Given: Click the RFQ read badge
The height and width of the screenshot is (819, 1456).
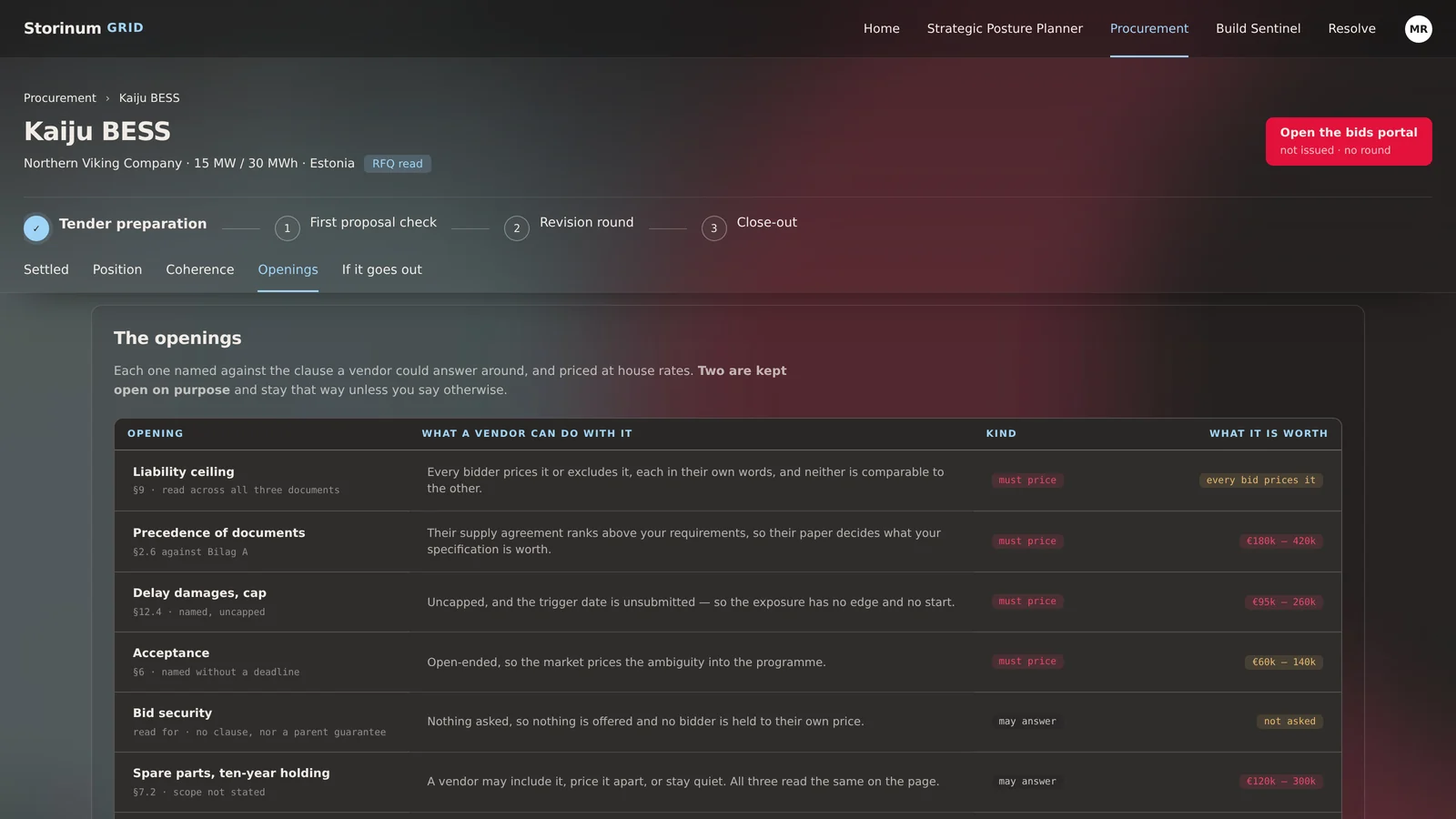Looking at the screenshot, I should (x=398, y=164).
